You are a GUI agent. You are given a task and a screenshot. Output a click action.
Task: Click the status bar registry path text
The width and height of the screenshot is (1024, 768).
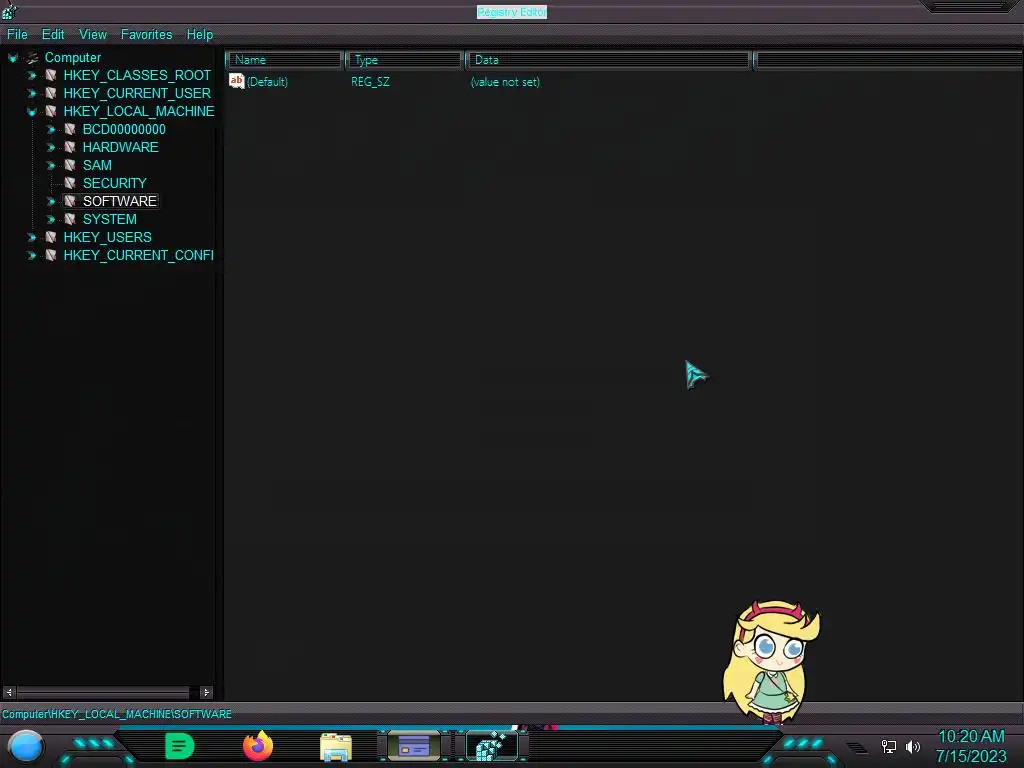[117, 714]
